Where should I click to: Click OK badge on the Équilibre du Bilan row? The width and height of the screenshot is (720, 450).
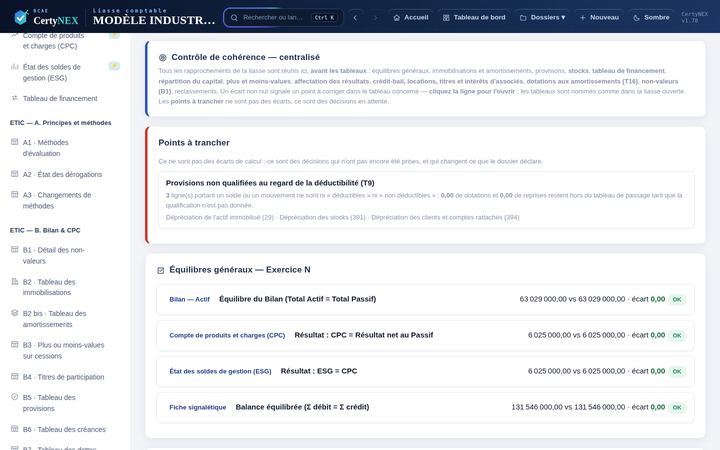(x=677, y=299)
